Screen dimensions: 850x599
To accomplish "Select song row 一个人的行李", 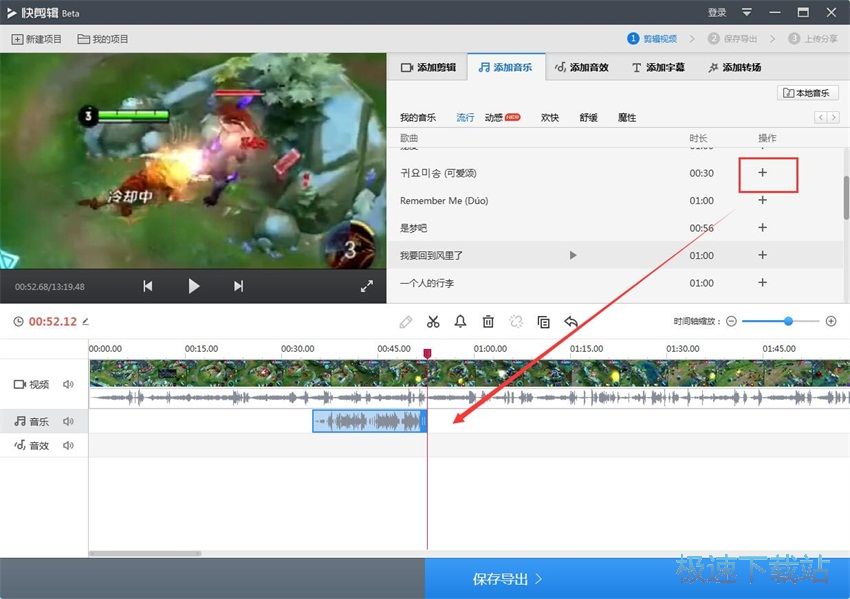I will (x=614, y=282).
